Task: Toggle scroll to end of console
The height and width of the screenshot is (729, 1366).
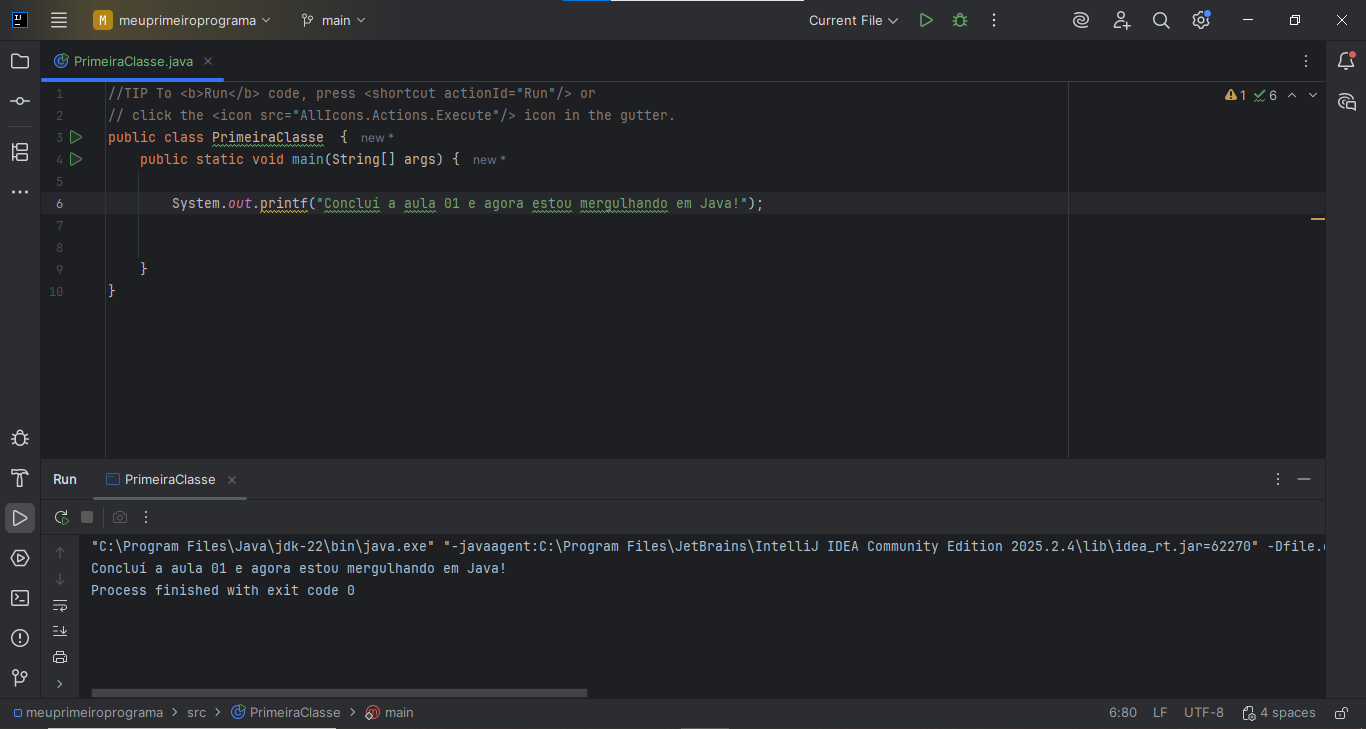Action: (60, 631)
